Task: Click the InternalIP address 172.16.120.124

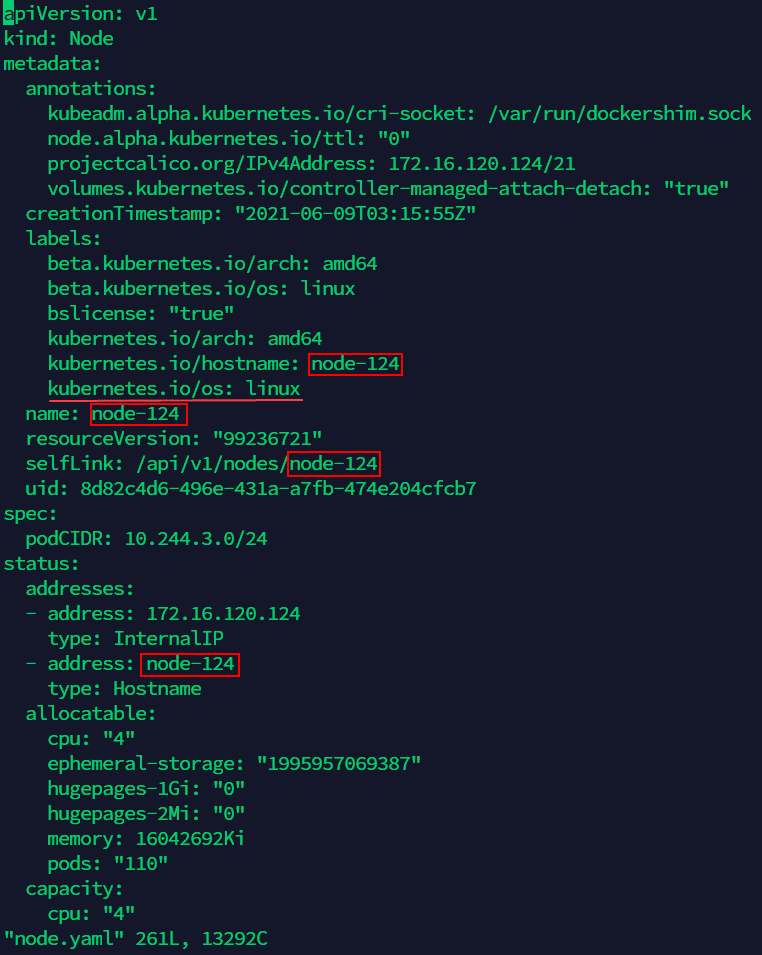Action: (x=223, y=614)
